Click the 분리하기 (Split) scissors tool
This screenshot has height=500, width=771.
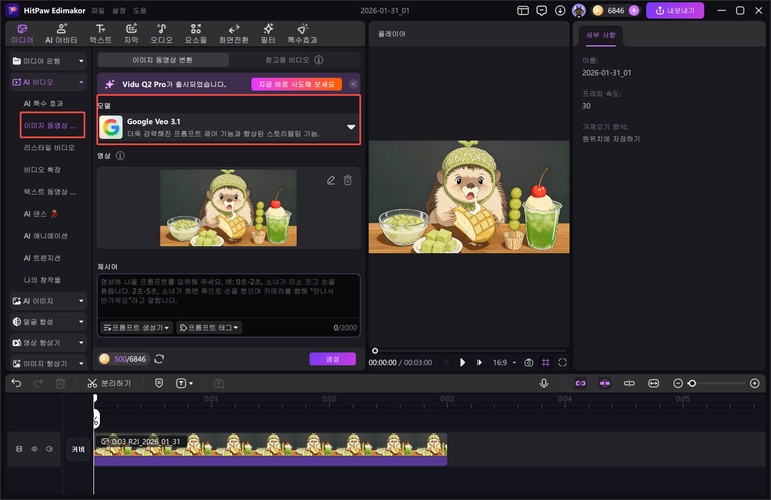click(x=109, y=383)
